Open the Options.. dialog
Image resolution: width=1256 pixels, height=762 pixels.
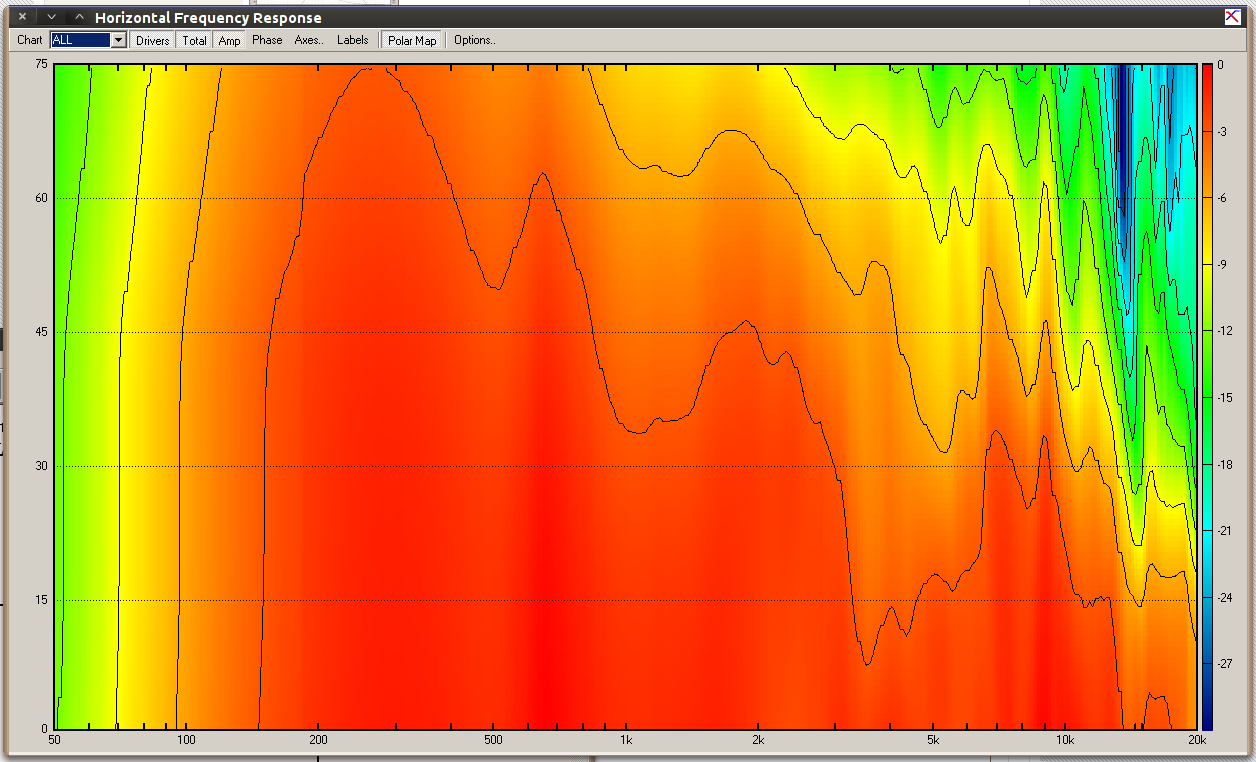coord(475,40)
